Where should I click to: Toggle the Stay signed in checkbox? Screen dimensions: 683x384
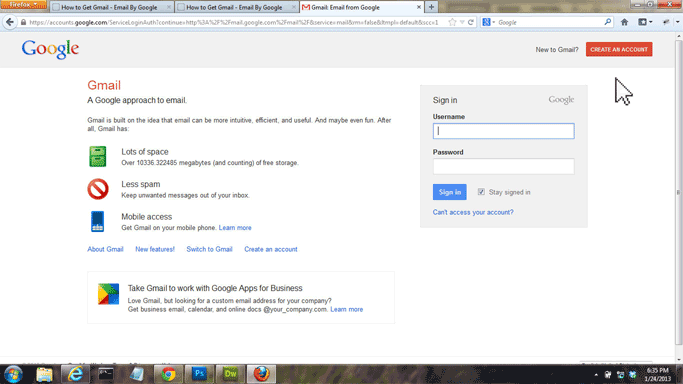tap(481, 192)
